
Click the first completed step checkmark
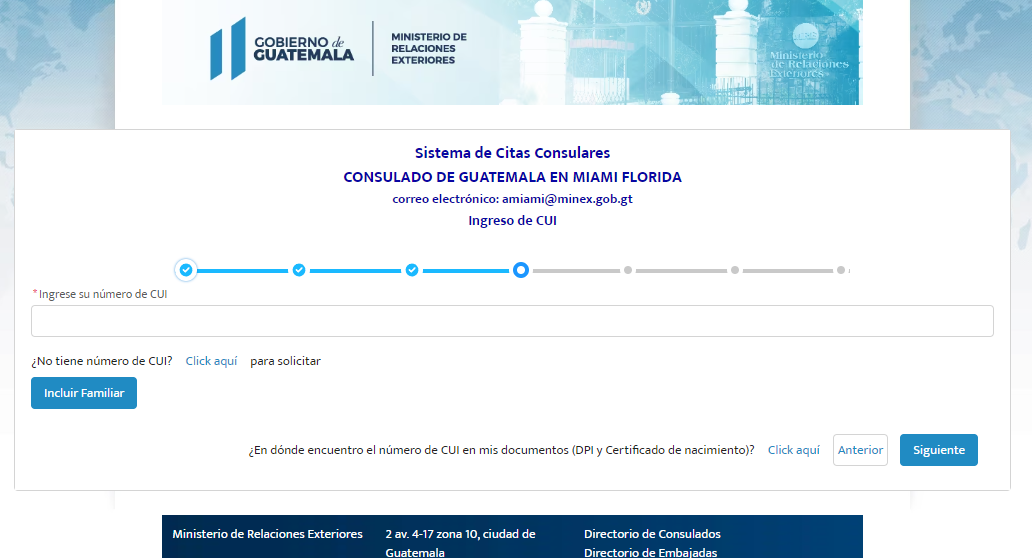click(x=186, y=270)
